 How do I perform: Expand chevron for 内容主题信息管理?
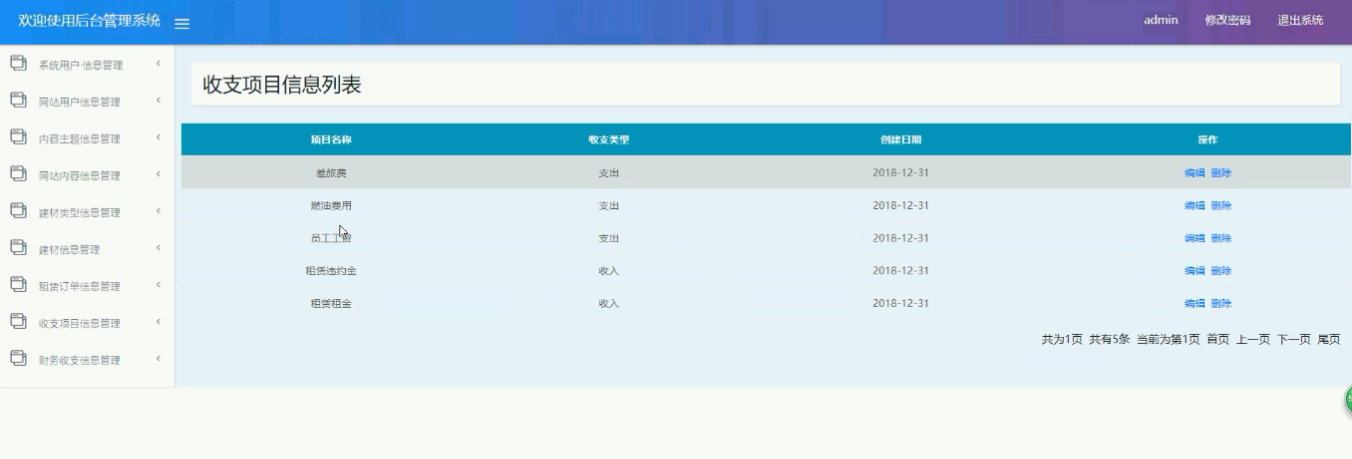[158, 138]
